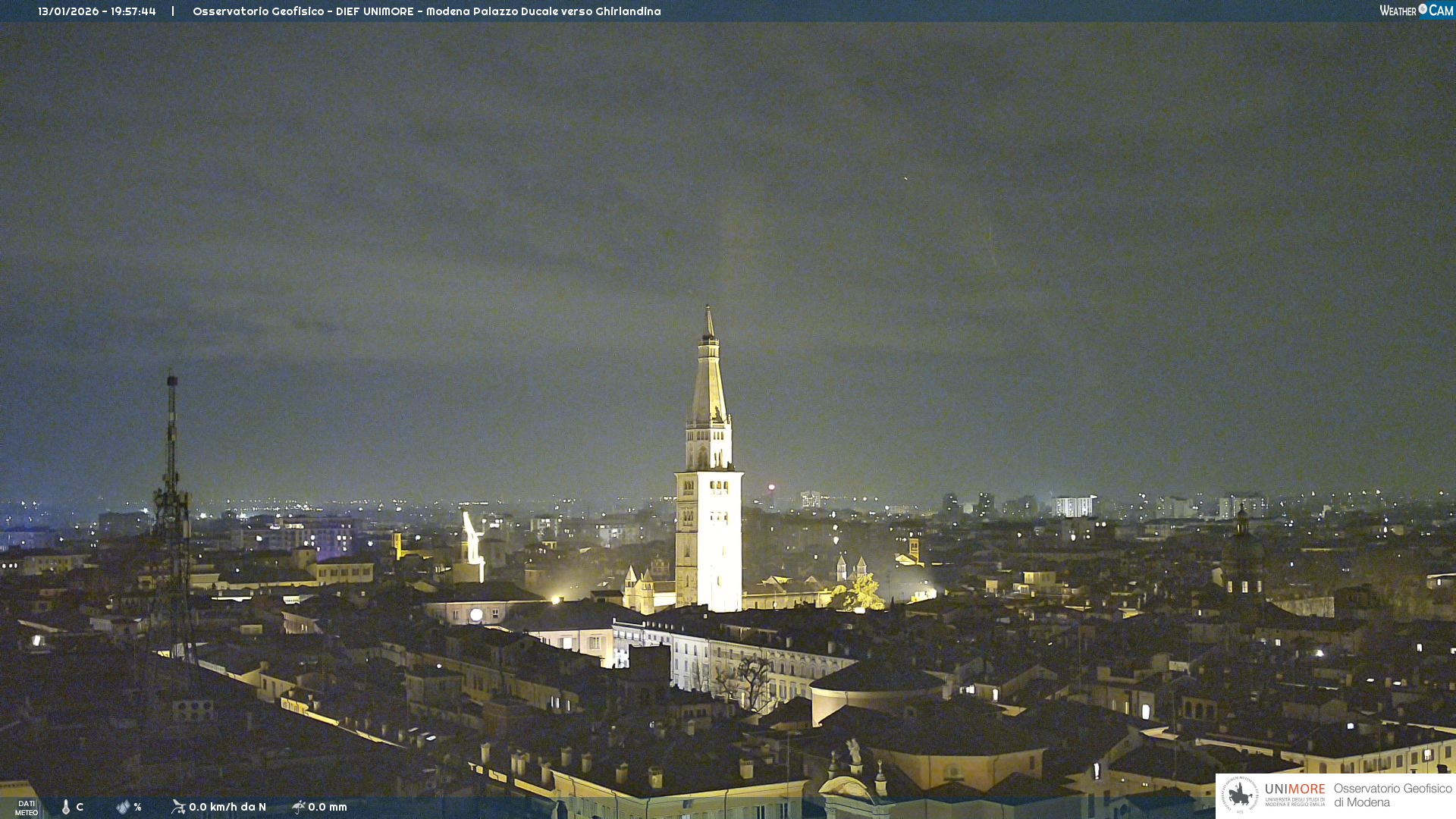Click the temperature C unit label

pyautogui.click(x=80, y=807)
